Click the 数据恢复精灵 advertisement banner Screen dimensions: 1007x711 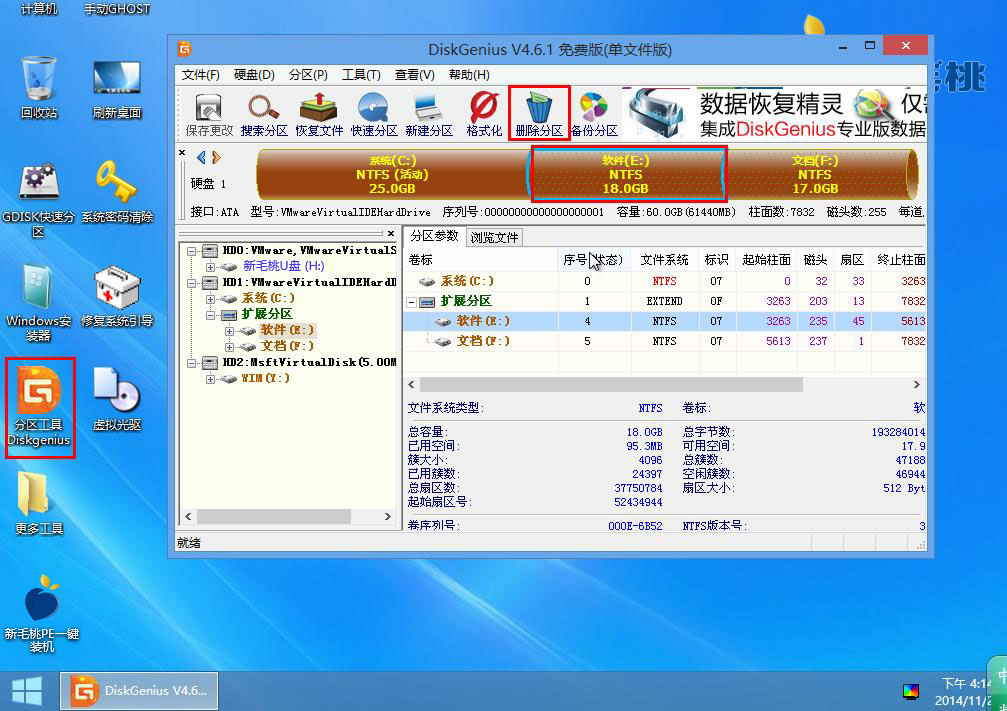pyautogui.click(x=777, y=115)
